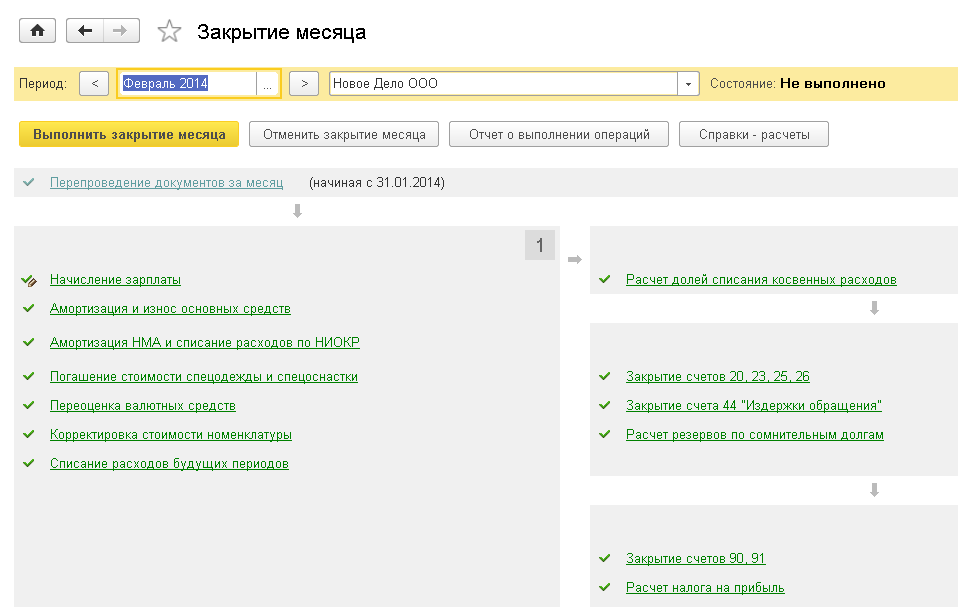Expand the organization dropdown list
Image resolution: width=958 pixels, height=607 pixels.
687,84
